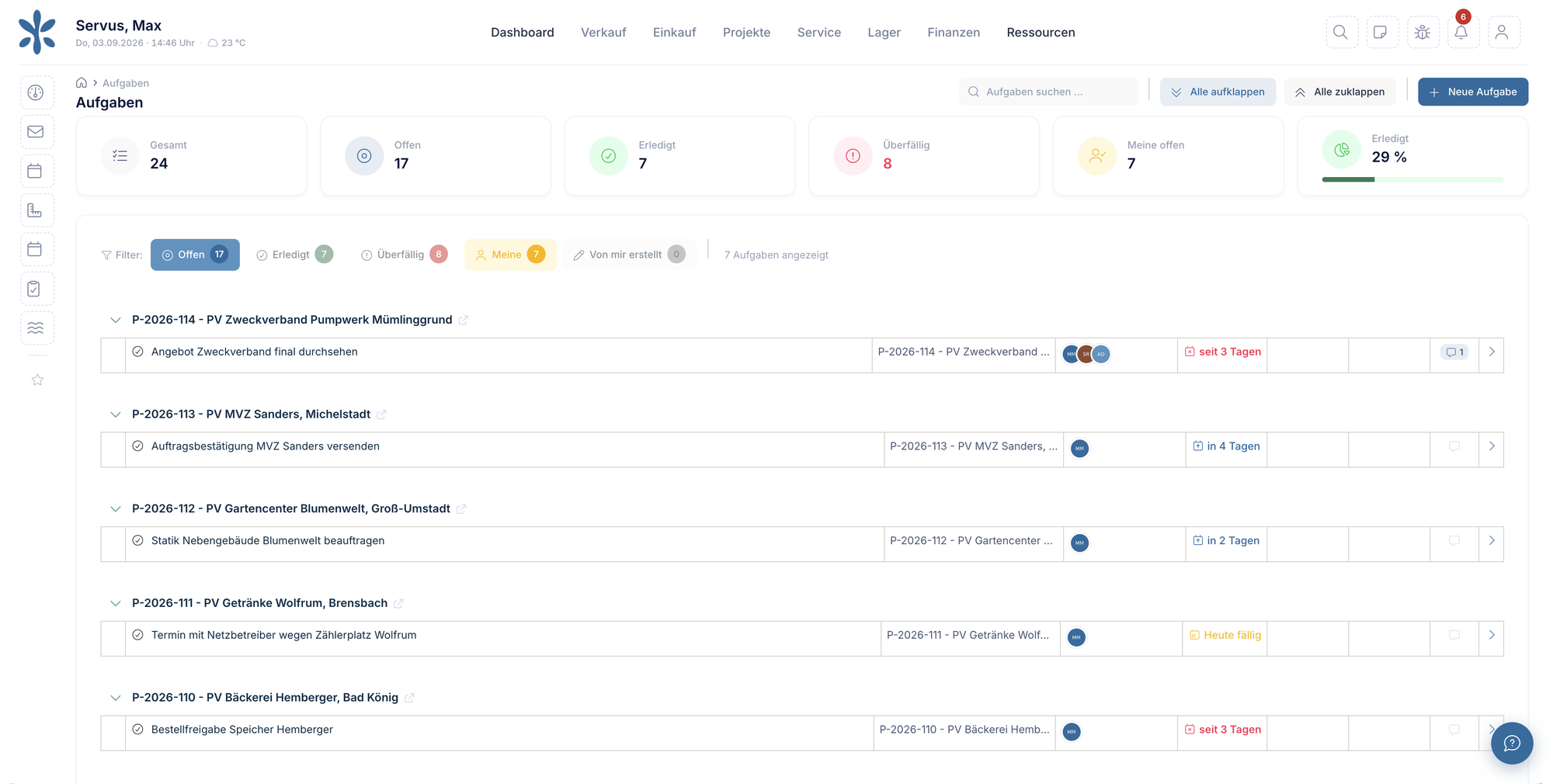The height and width of the screenshot is (784, 1553).
Task: Collapse group P-2026-112 PV Gartencenter Blumenwelt
Action: pos(116,509)
